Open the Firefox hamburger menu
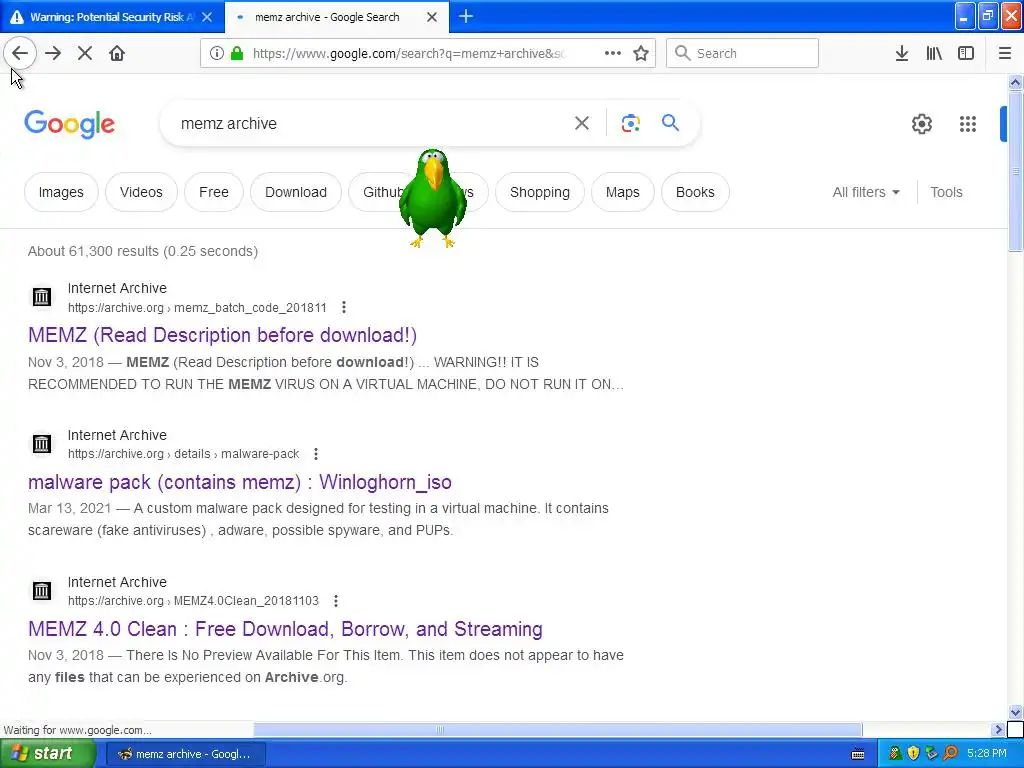The height and width of the screenshot is (768, 1024). click(1004, 54)
